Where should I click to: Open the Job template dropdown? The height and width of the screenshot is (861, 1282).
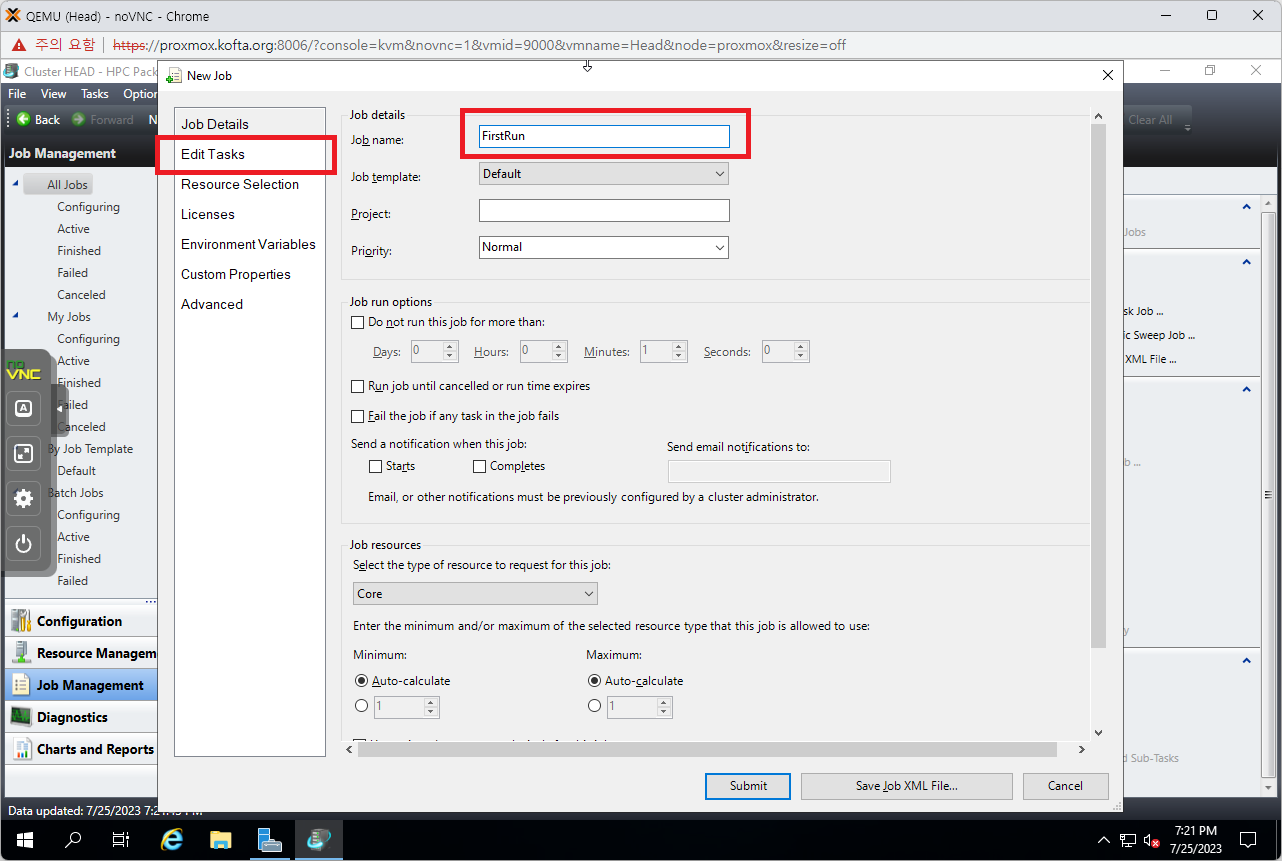point(604,174)
